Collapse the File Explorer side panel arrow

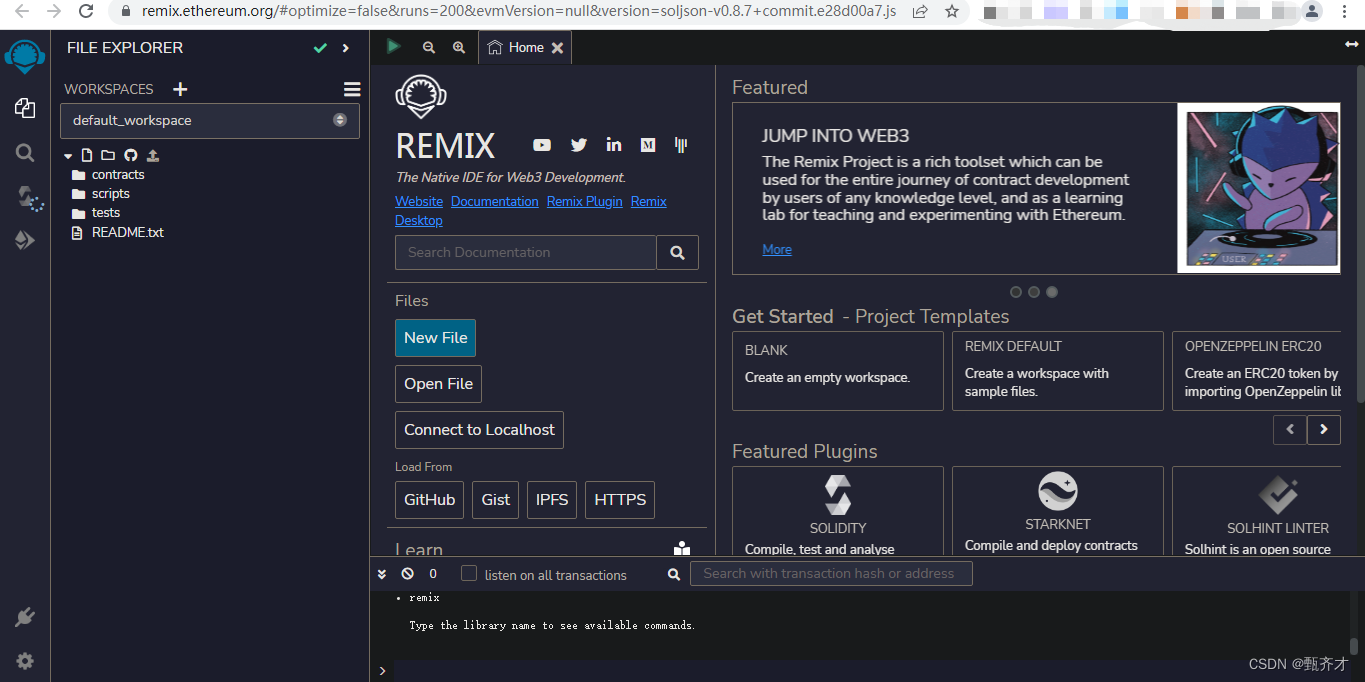click(x=346, y=48)
